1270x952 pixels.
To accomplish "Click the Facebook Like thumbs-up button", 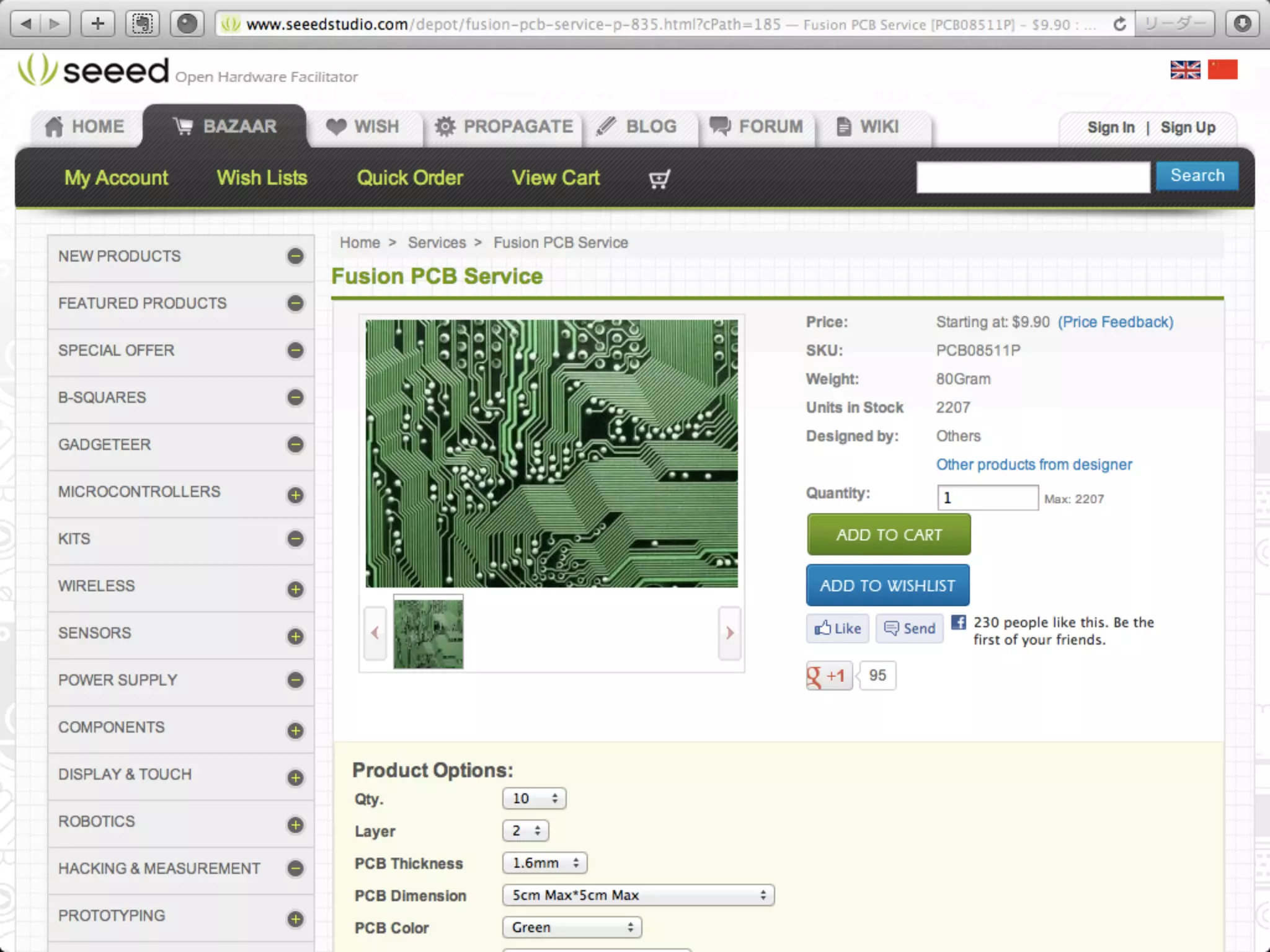I will pos(837,628).
